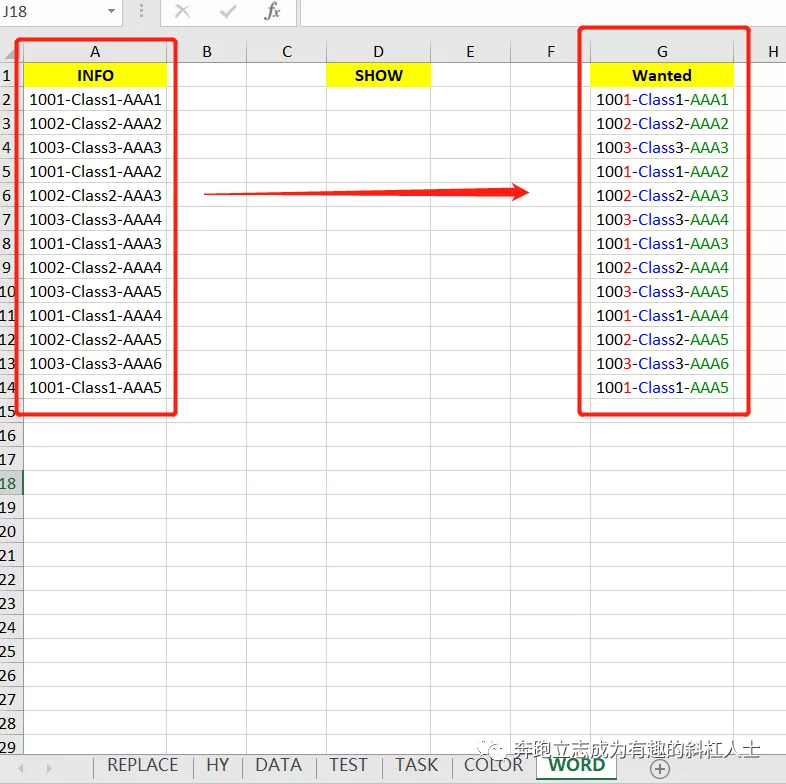
Task: Select column F header
Action: [x=550, y=52]
